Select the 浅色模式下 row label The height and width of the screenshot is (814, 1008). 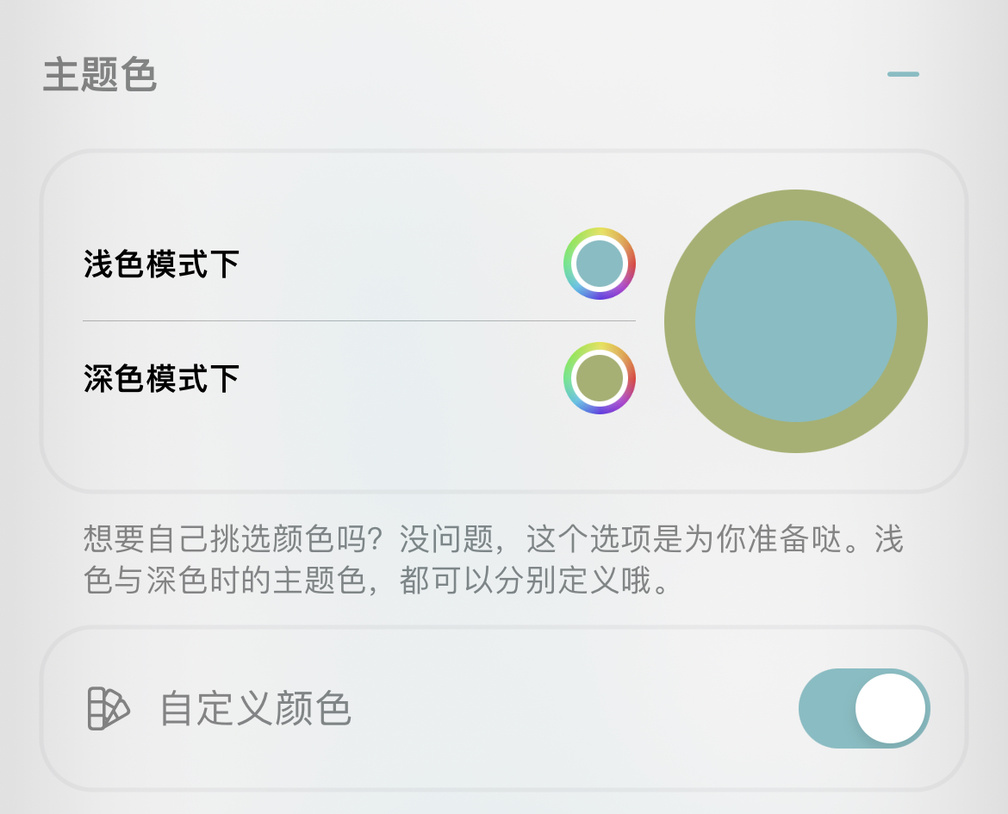tap(161, 265)
